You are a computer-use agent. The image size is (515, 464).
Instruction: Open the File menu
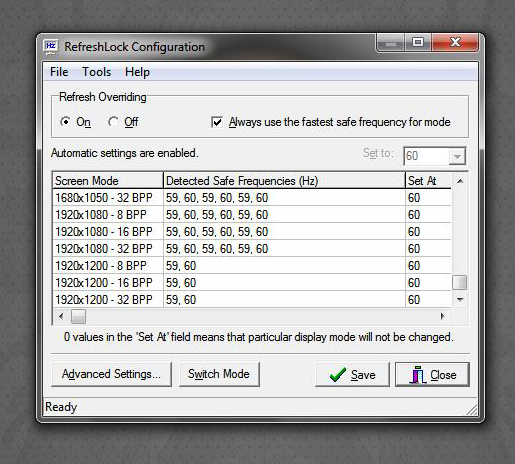pyautogui.click(x=59, y=72)
